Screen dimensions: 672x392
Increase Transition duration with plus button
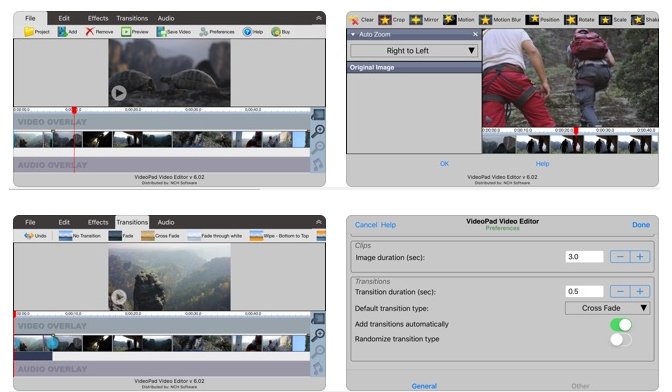[x=640, y=291]
